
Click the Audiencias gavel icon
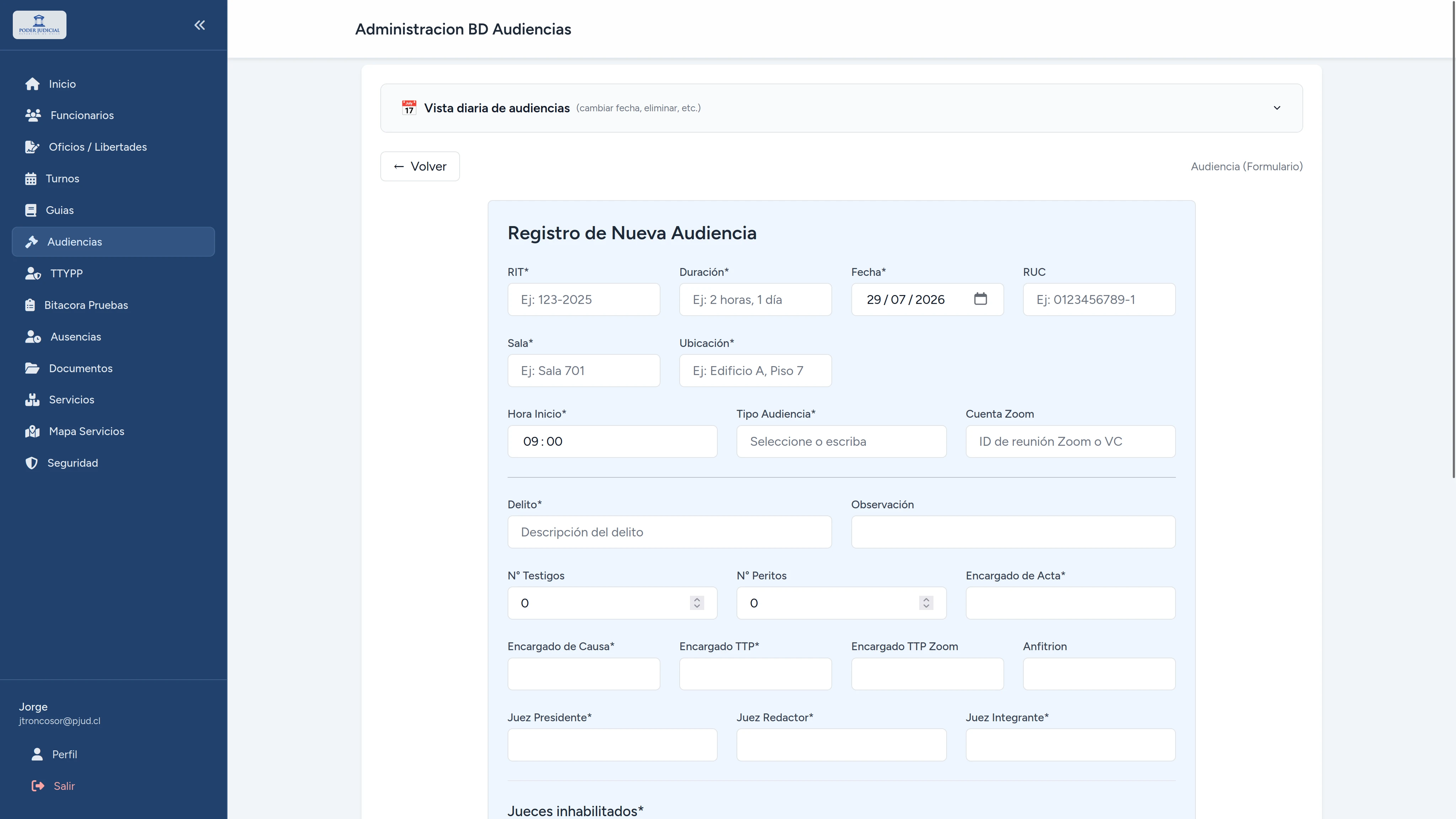[x=32, y=242]
